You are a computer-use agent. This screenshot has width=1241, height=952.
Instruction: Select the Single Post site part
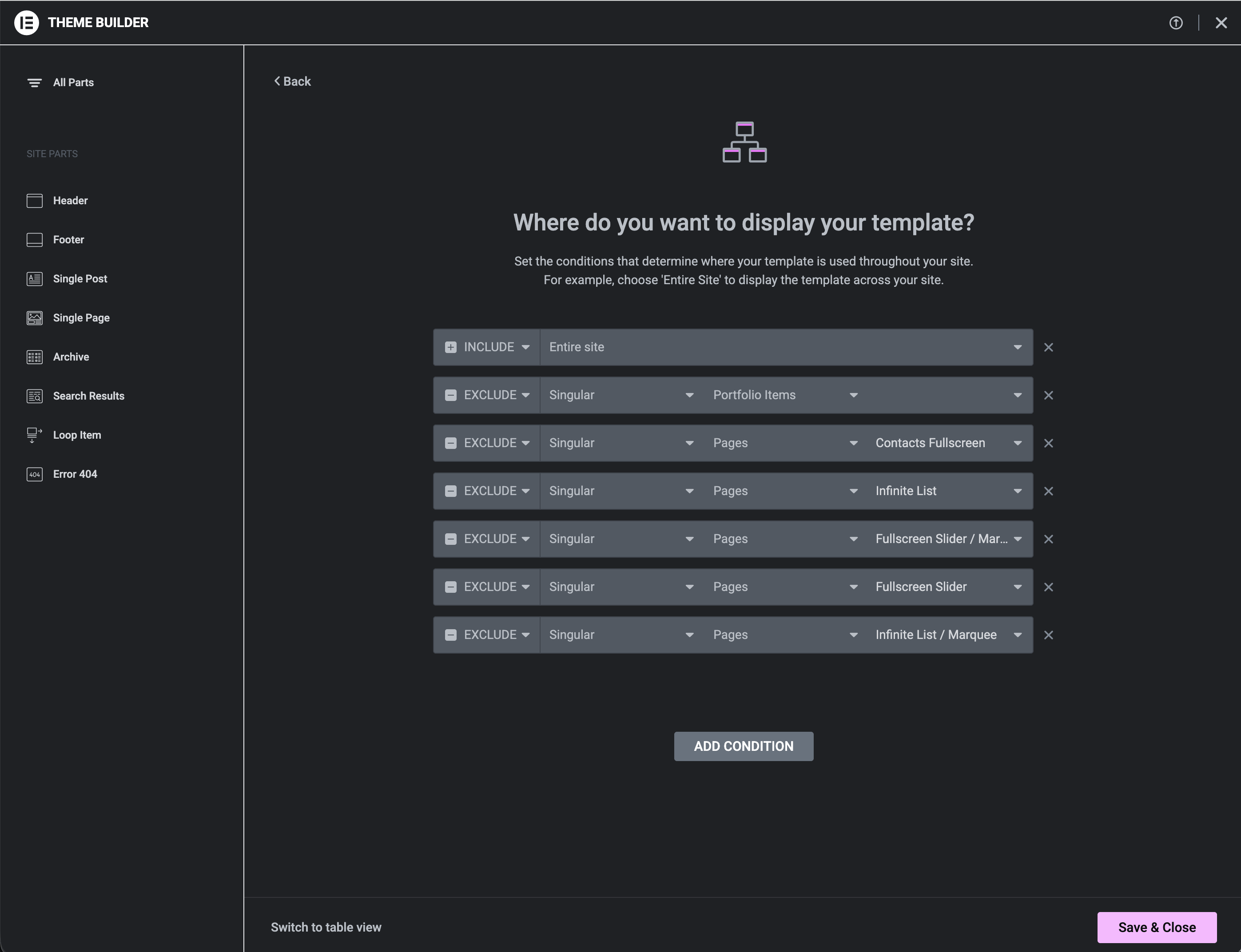(80, 279)
